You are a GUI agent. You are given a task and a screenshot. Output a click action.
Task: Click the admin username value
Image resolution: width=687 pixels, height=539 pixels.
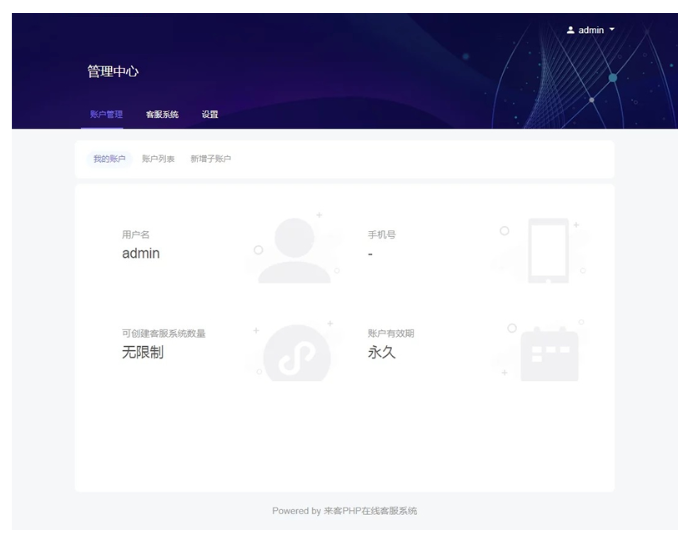pyautogui.click(x=141, y=253)
